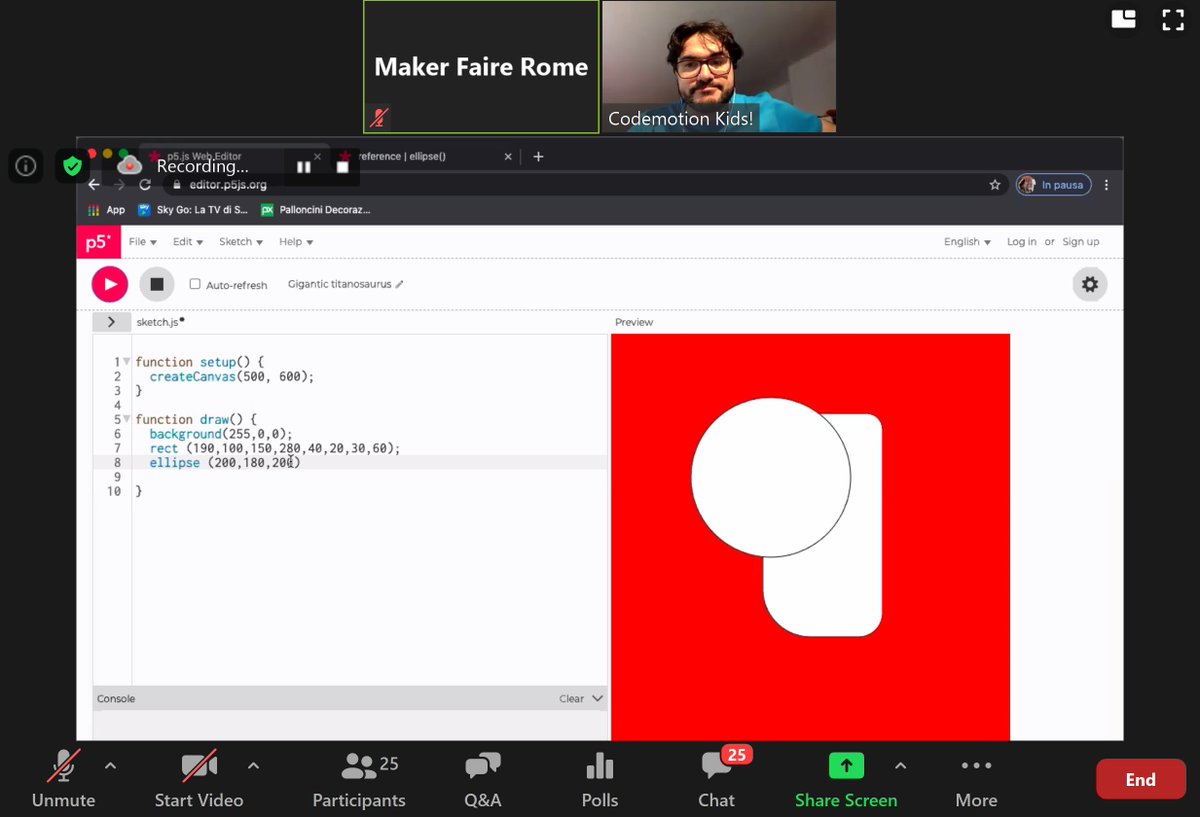The height and width of the screenshot is (817, 1200).
Task: Stop the sketch with the stop button
Action: (x=157, y=284)
